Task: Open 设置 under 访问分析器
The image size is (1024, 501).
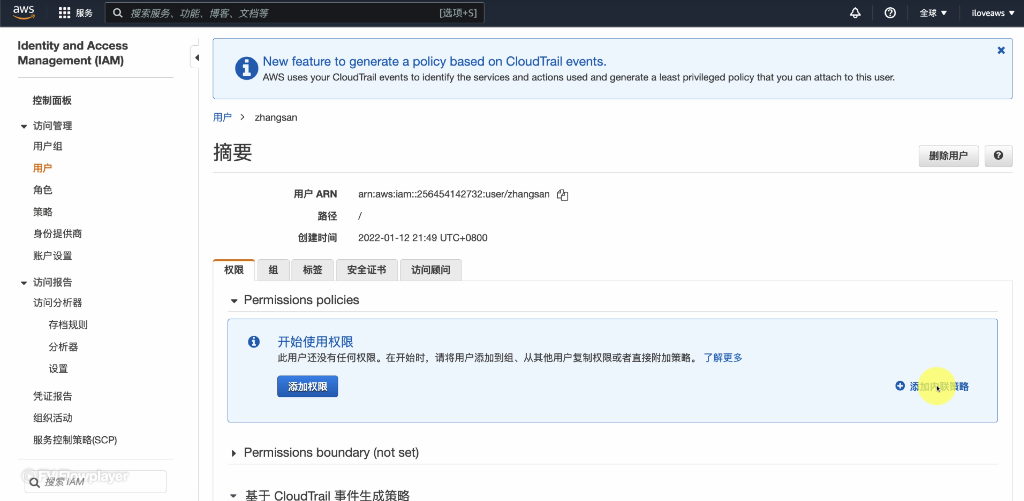Action: coord(58,368)
